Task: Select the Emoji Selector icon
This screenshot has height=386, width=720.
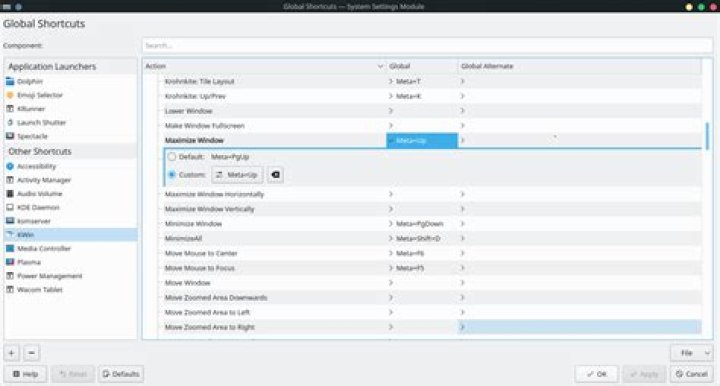Action: [x=10, y=95]
